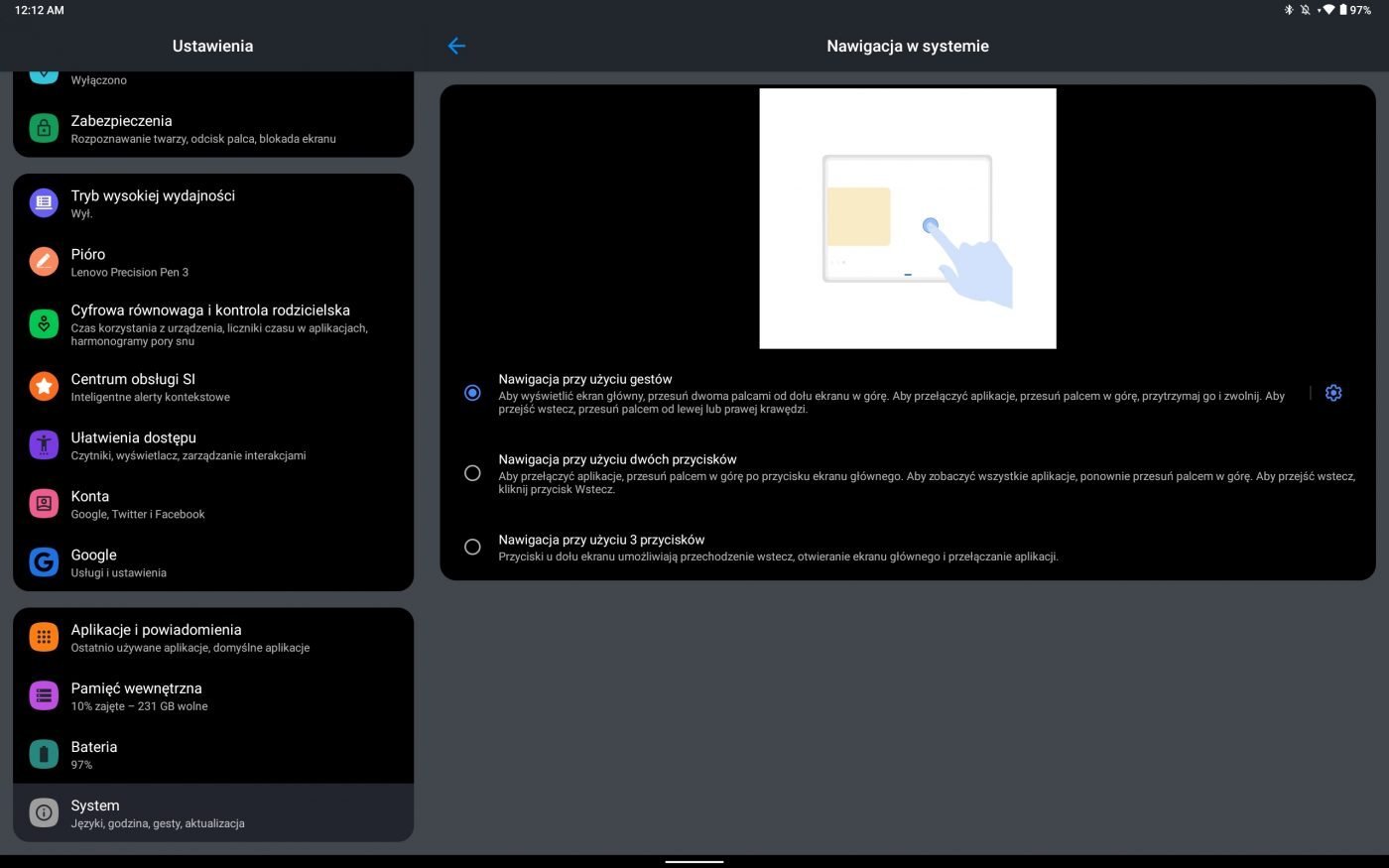1389x868 pixels.
Task: Tap the Google logo icon
Action: click(44, 562)
